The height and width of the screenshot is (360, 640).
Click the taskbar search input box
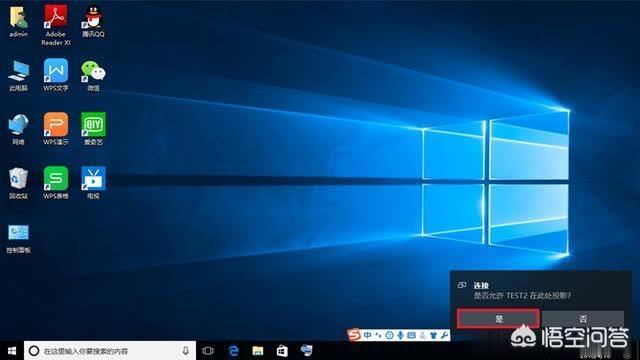click(110, 351)
